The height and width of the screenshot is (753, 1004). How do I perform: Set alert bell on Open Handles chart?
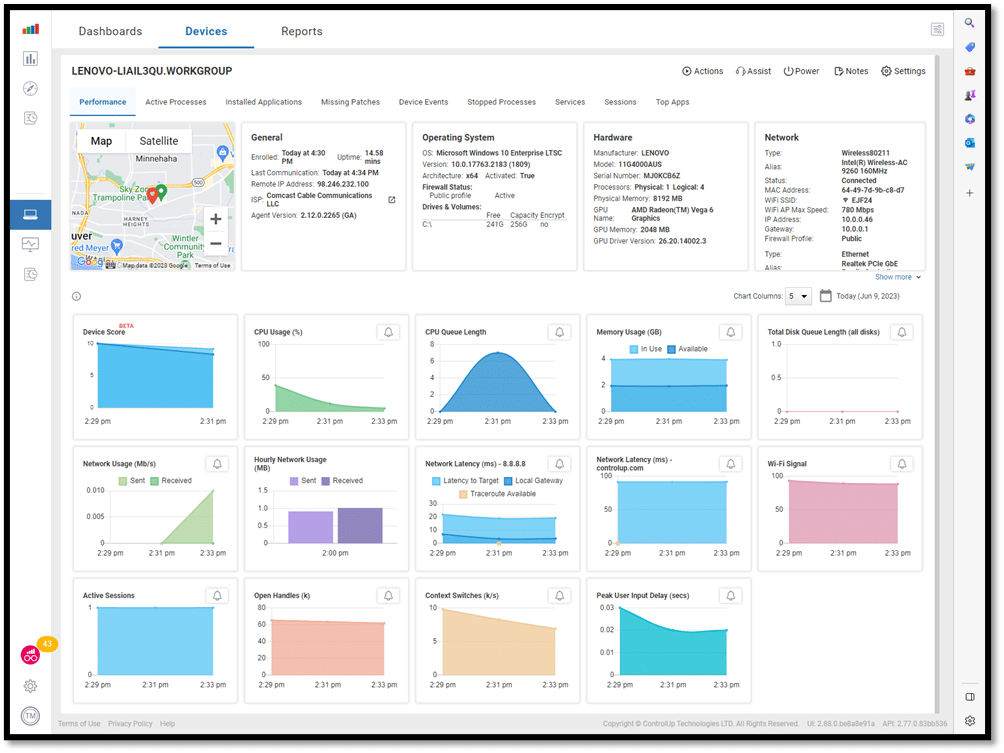click(x=388, y=595)
